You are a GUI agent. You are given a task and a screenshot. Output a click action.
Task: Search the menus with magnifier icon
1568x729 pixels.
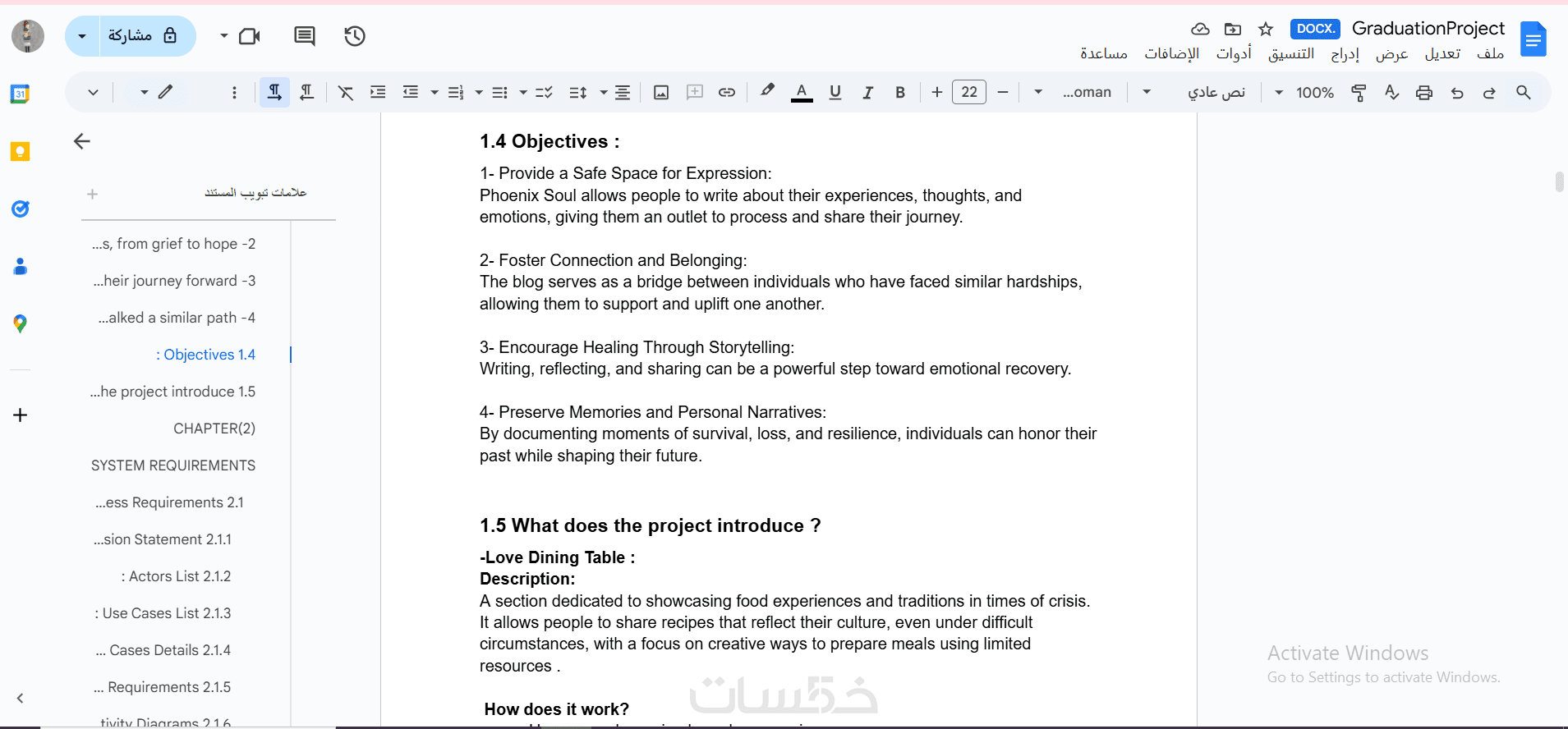pos(1524,93)
